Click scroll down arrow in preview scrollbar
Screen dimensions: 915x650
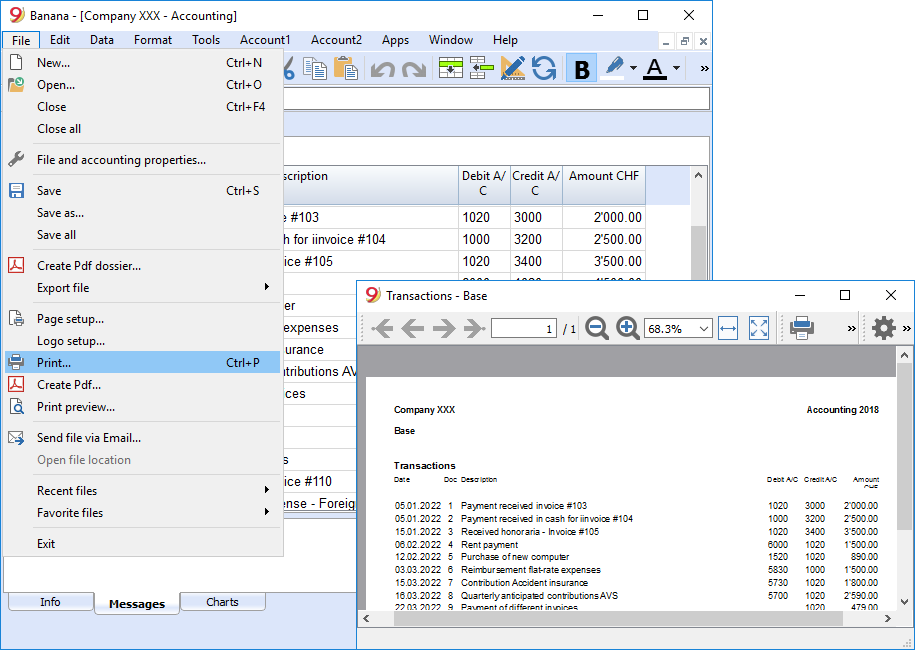point(904,602)
